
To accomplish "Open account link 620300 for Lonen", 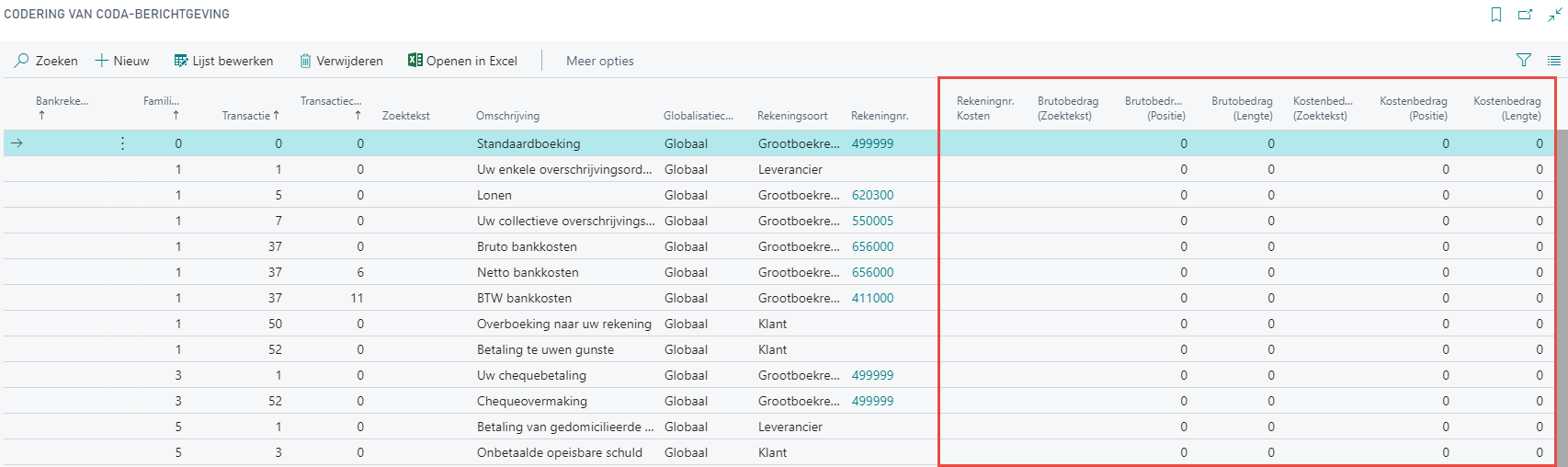I will [872, 195].
